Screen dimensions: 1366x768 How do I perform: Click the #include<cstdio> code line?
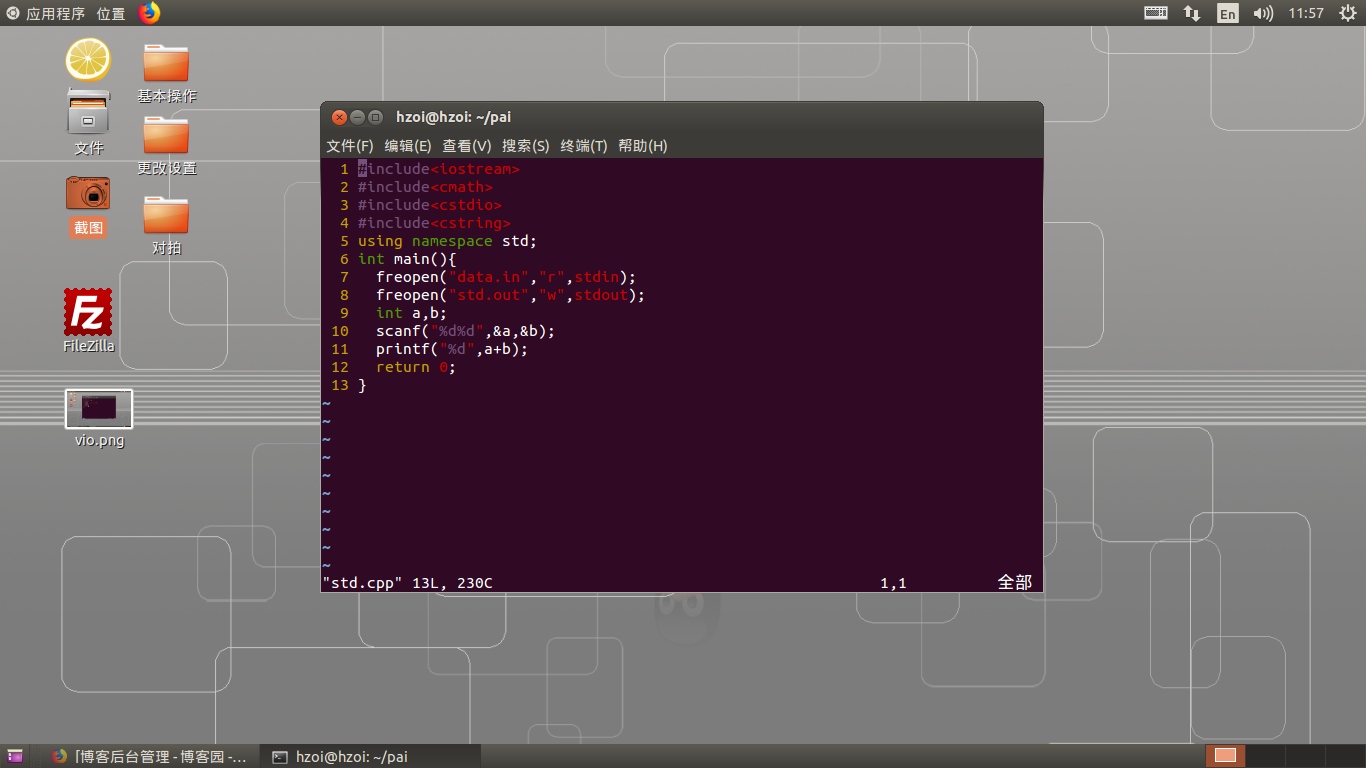(430, 205)
